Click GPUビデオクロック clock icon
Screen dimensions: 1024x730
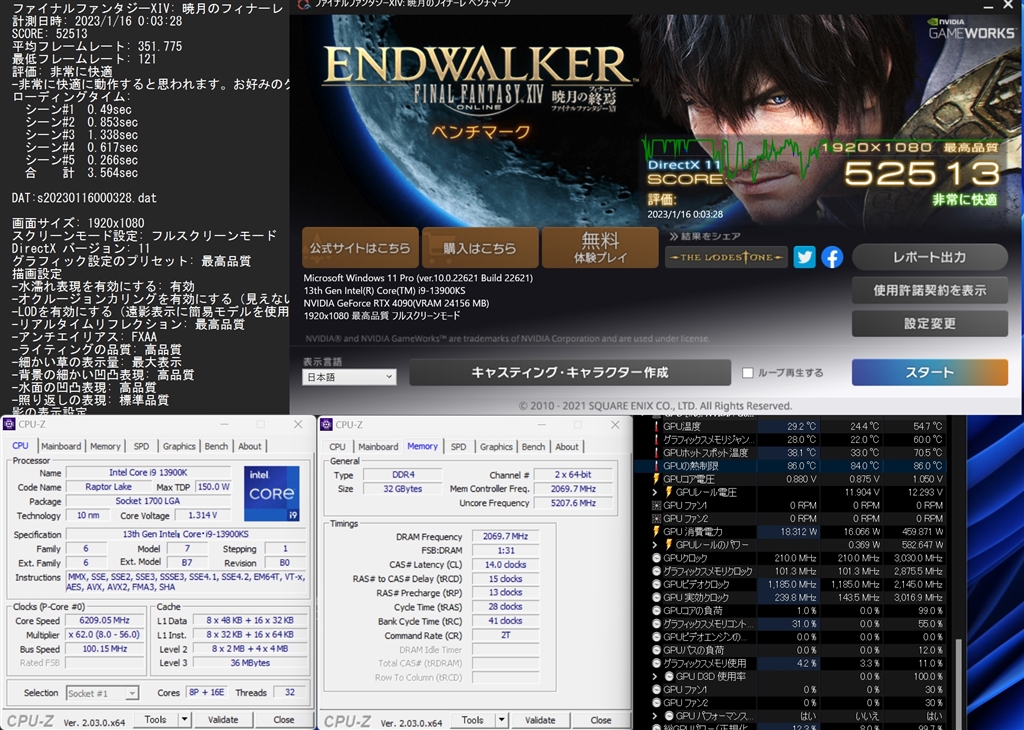[656, 584]
